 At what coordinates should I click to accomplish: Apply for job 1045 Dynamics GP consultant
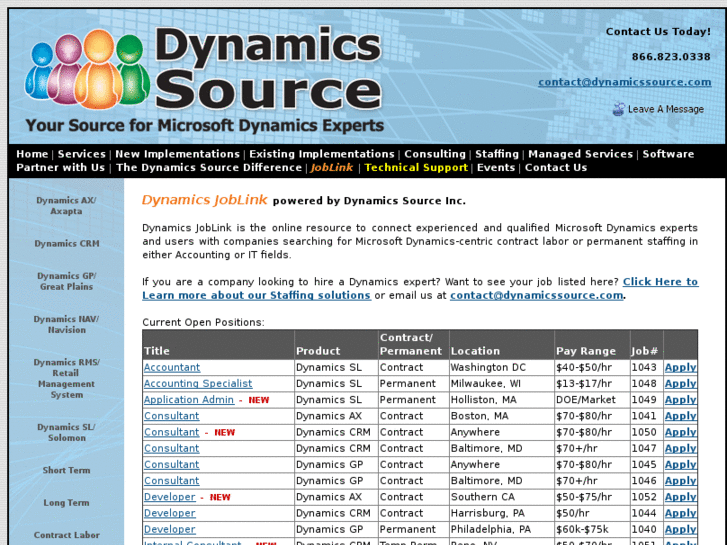point(680,465)
